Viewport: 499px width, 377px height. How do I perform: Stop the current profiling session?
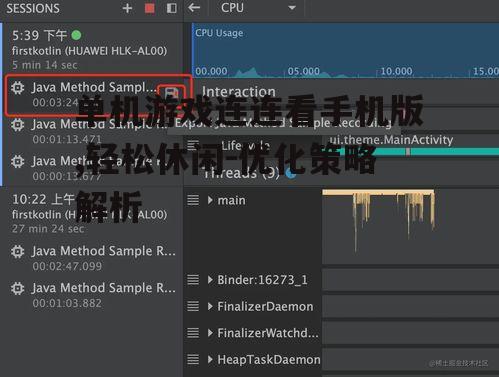click(x=150, y=8)
